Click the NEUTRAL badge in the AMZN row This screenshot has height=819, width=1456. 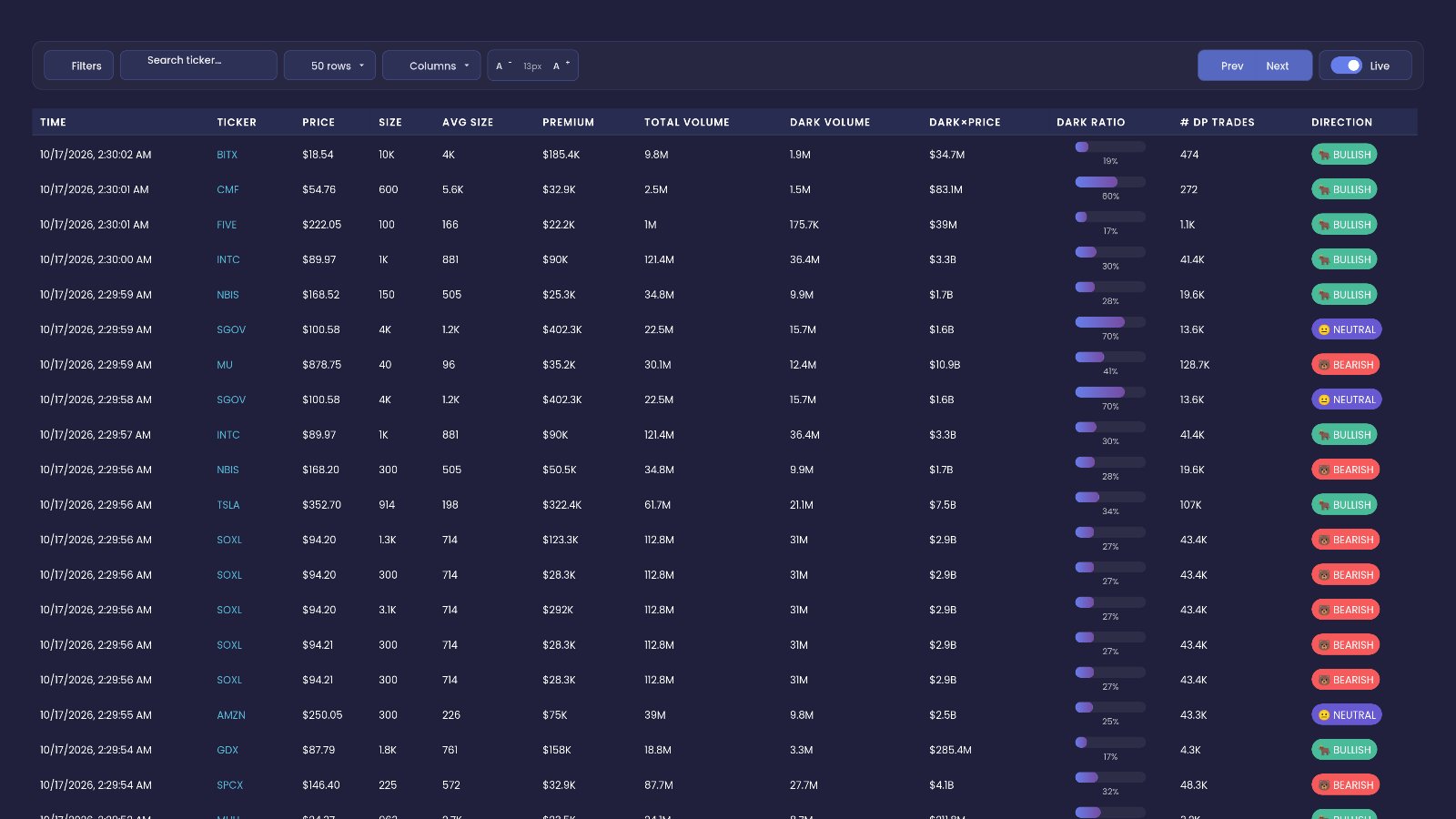(x=1347, y=715)
